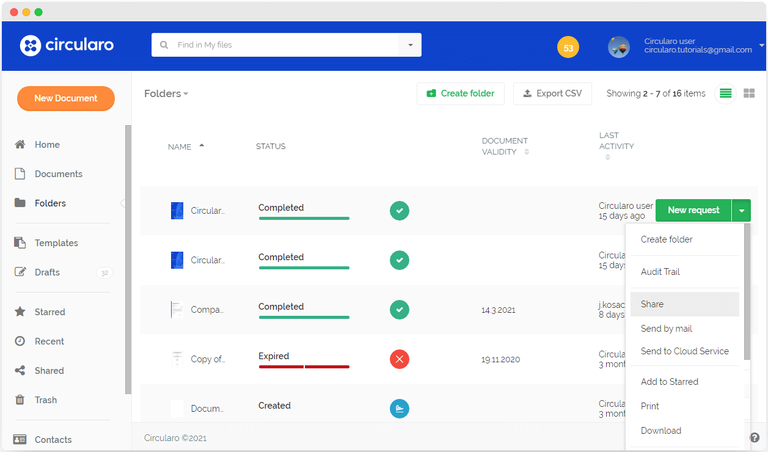
Task: Click the Home sidebar icon
Action: click(x=20, y=144)
